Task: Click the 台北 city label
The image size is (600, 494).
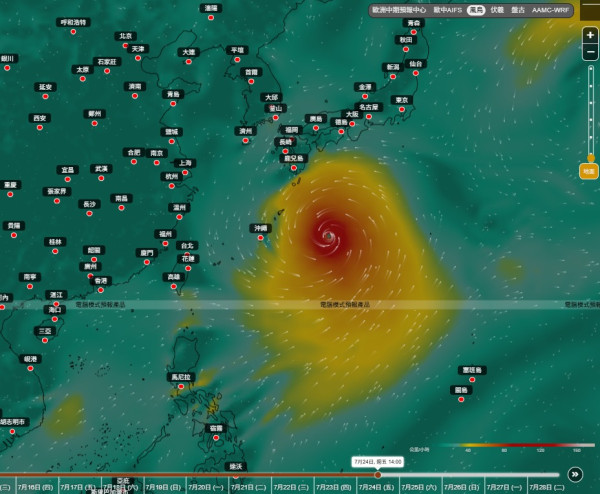Action: 187,245
